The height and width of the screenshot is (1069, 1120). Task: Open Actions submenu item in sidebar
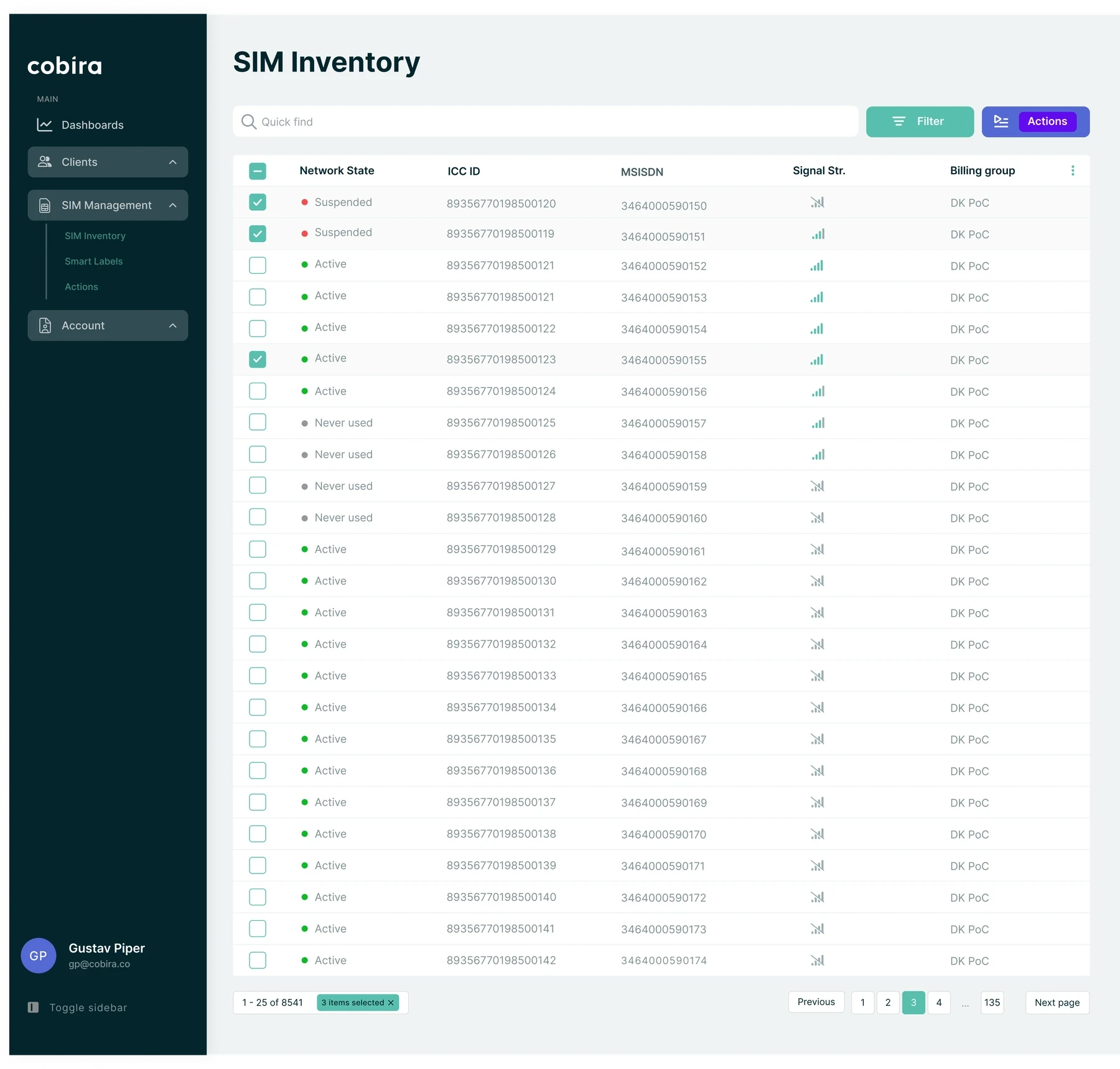pyautogui.click(x=82, y=287)
